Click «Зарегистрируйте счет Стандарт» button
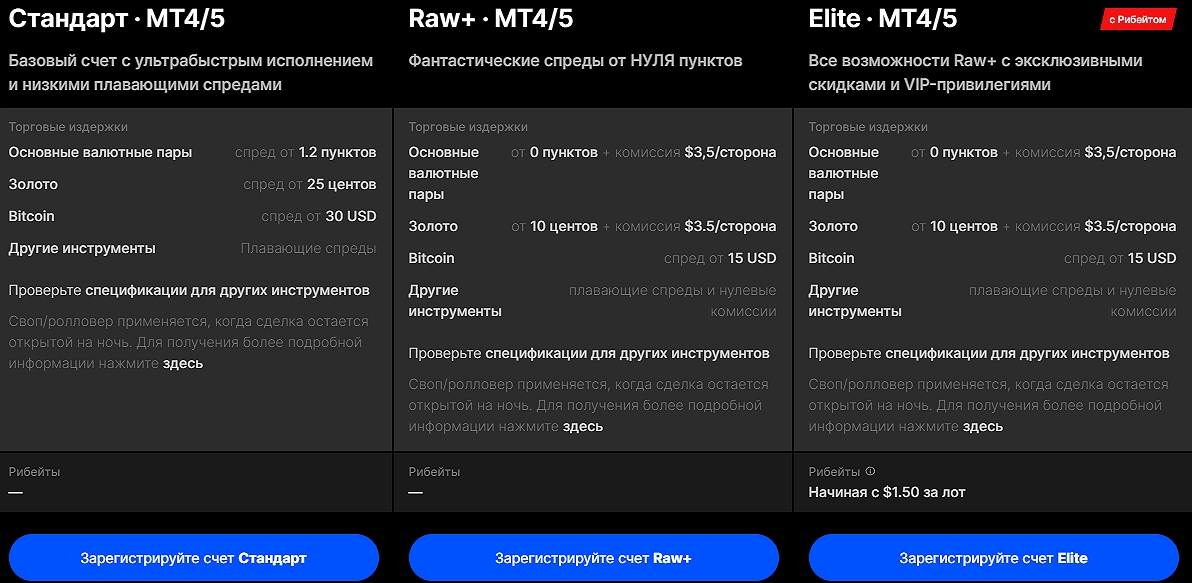Screen dimensions: 1192x583 pos(193,558)
